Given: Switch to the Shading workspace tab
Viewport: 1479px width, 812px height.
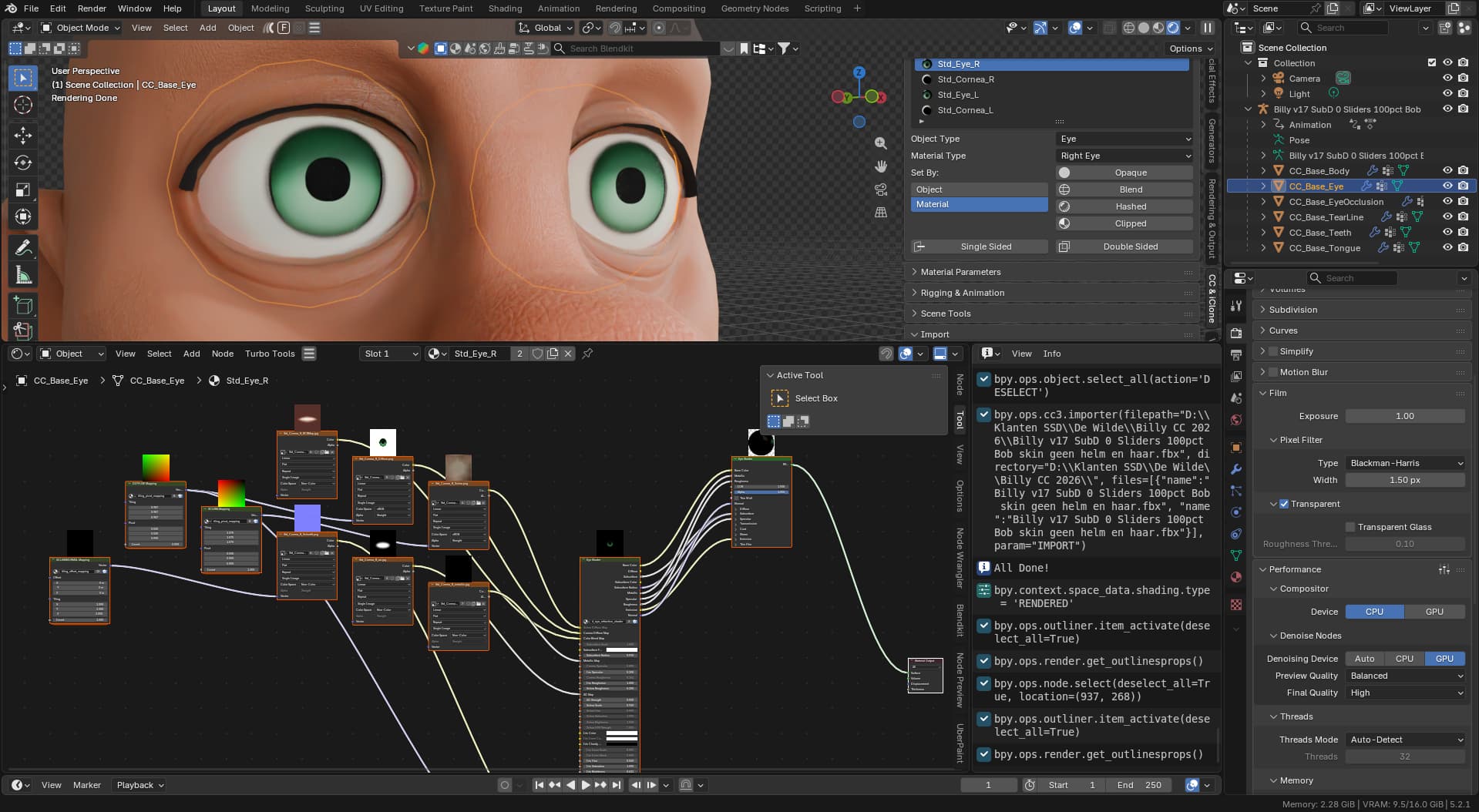Looking at the screenshot, I should coord(505,8).
